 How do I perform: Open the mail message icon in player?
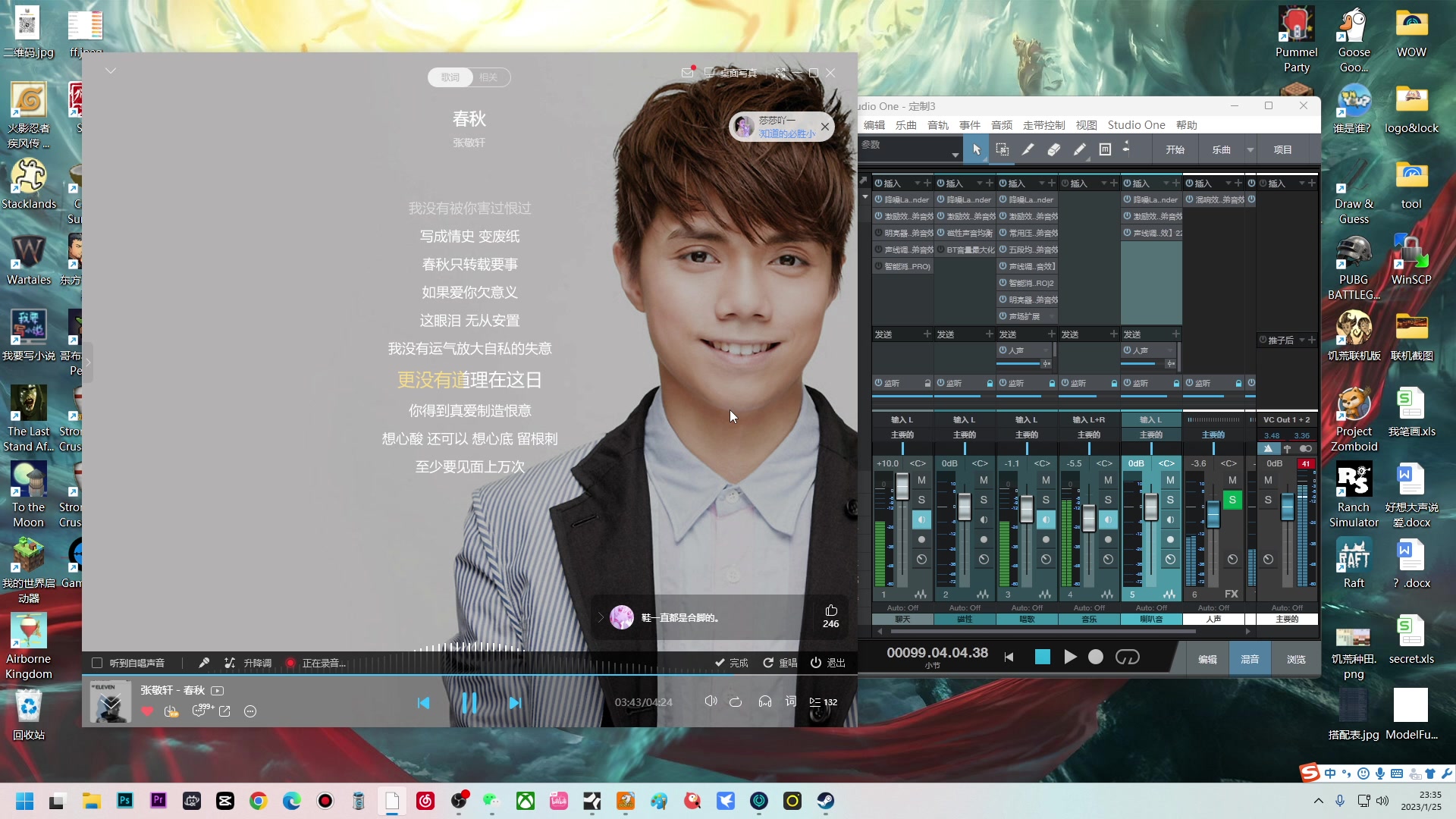(688, 72)
